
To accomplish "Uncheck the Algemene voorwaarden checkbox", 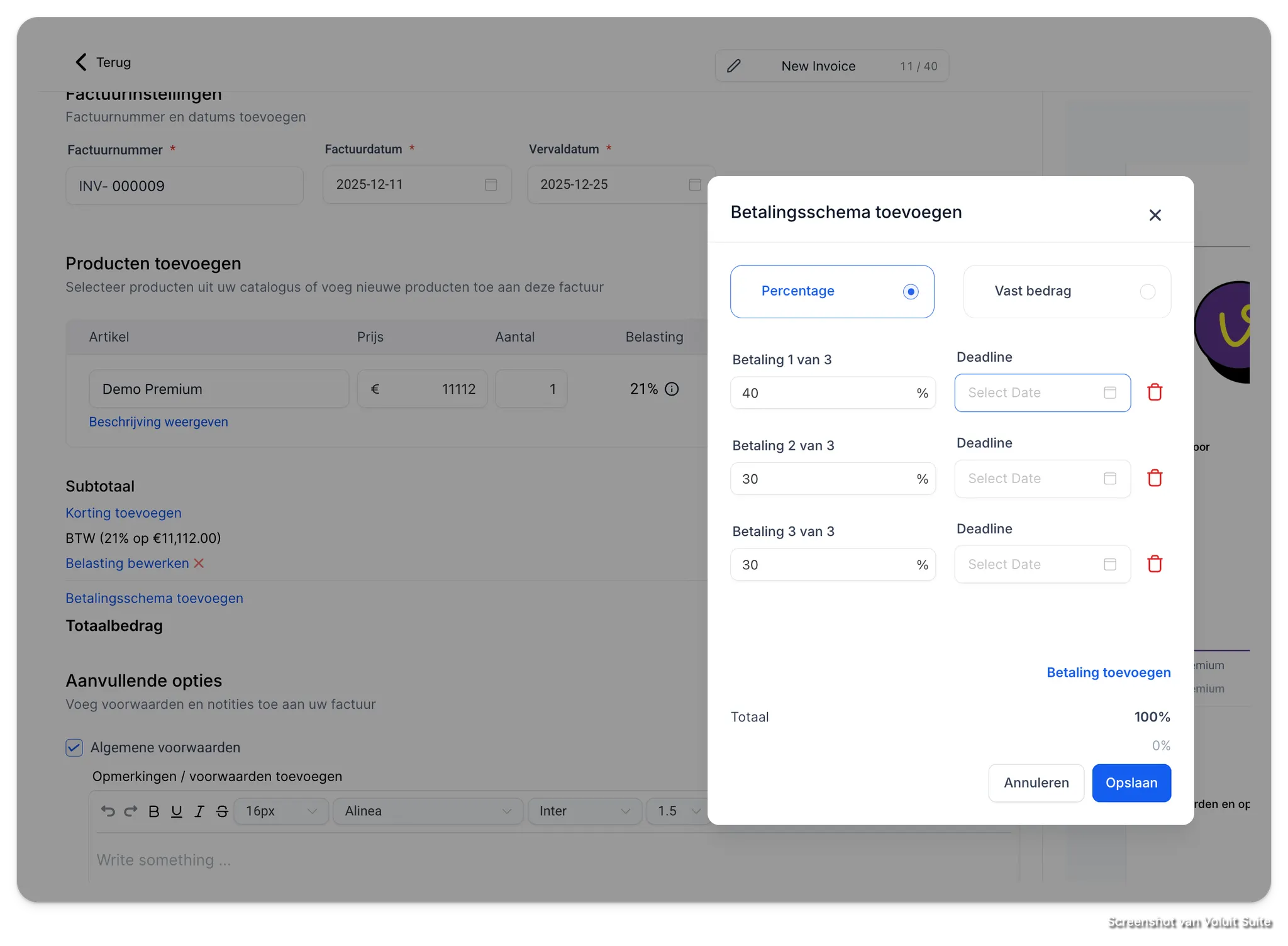I will (x=74, y=748).
